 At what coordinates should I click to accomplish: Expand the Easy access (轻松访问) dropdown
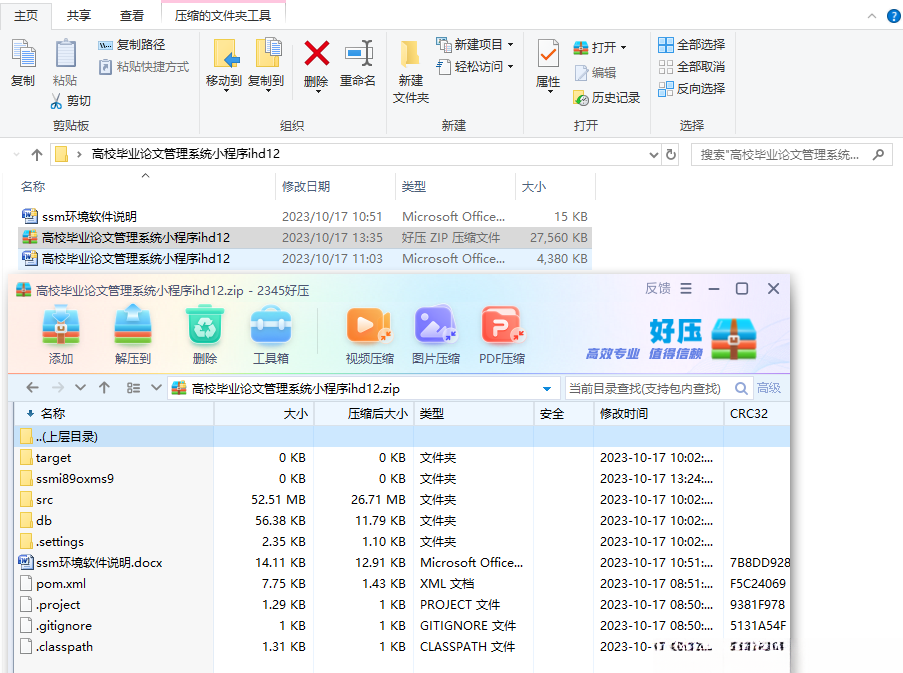pyautogui.click(x=510, y=67)
